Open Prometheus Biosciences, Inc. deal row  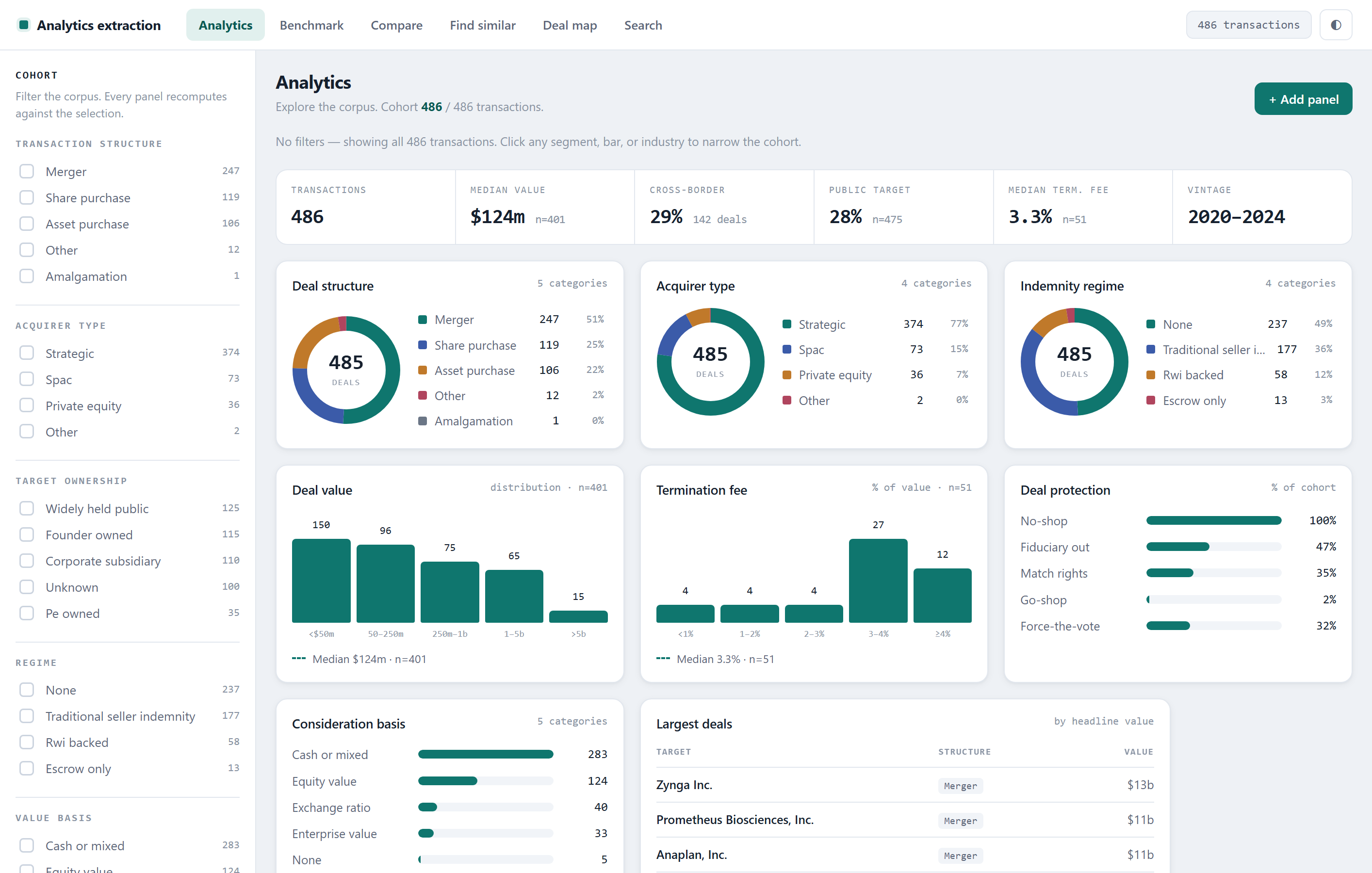[x=904, y=820]
